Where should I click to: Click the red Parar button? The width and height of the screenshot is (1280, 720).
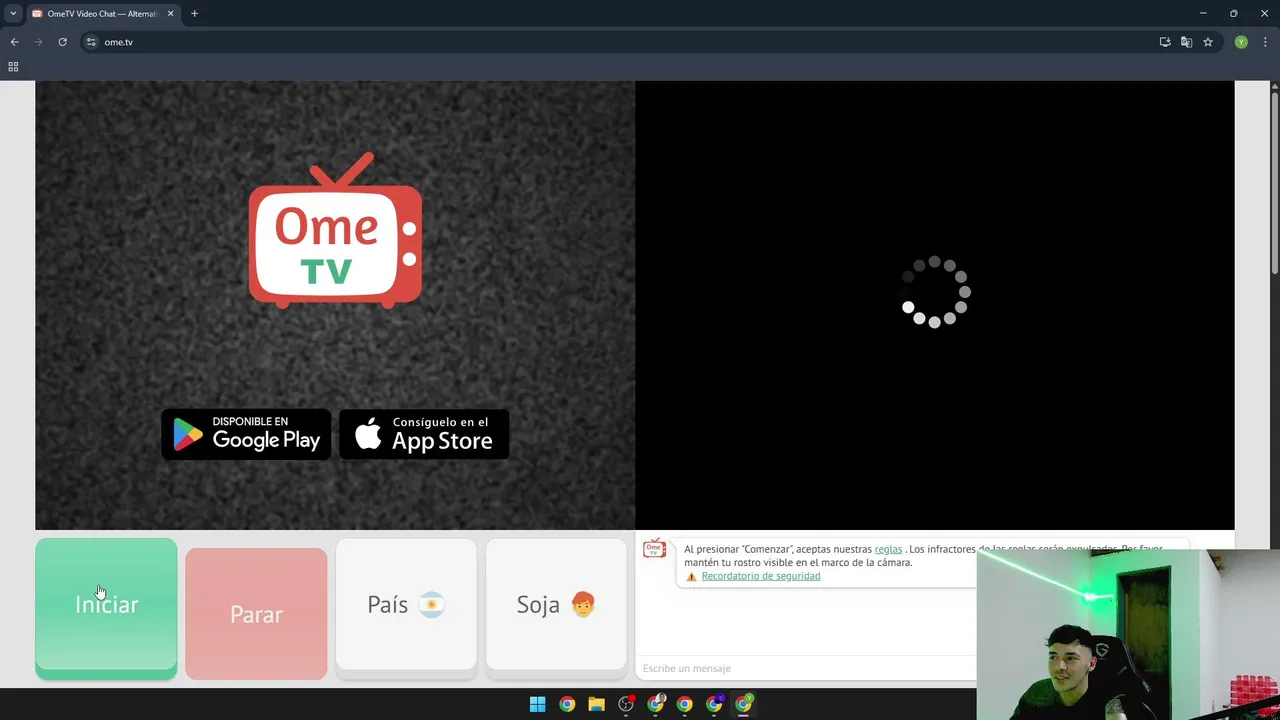click(256, 613)
